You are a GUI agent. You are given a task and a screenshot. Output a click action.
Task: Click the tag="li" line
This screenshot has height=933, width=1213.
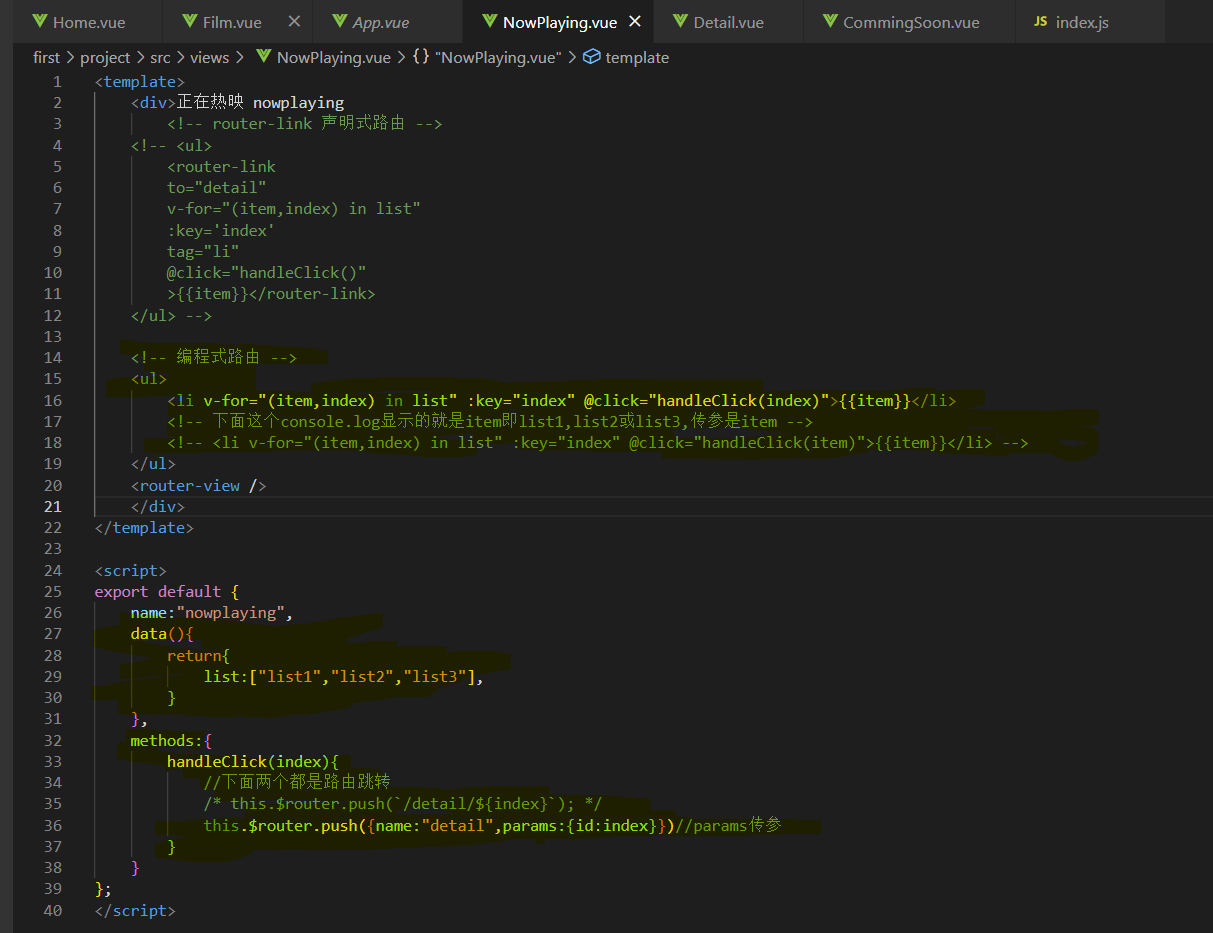[x=203, y=251]
